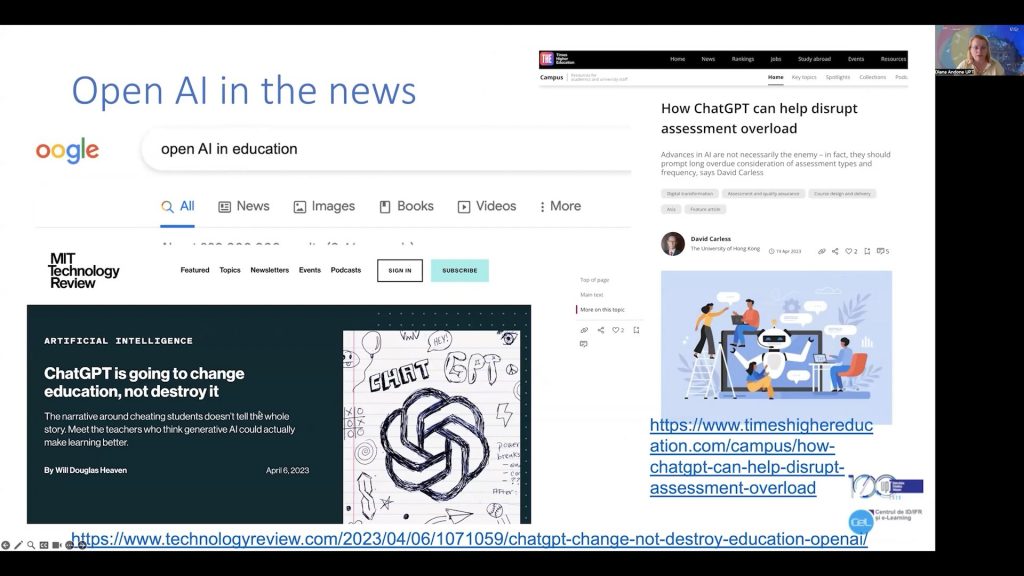This screenshot has height=576, width=1024.
Task: Open Resources in THE navigation bar
Action: pyautogui.click(x=893, y=59)
